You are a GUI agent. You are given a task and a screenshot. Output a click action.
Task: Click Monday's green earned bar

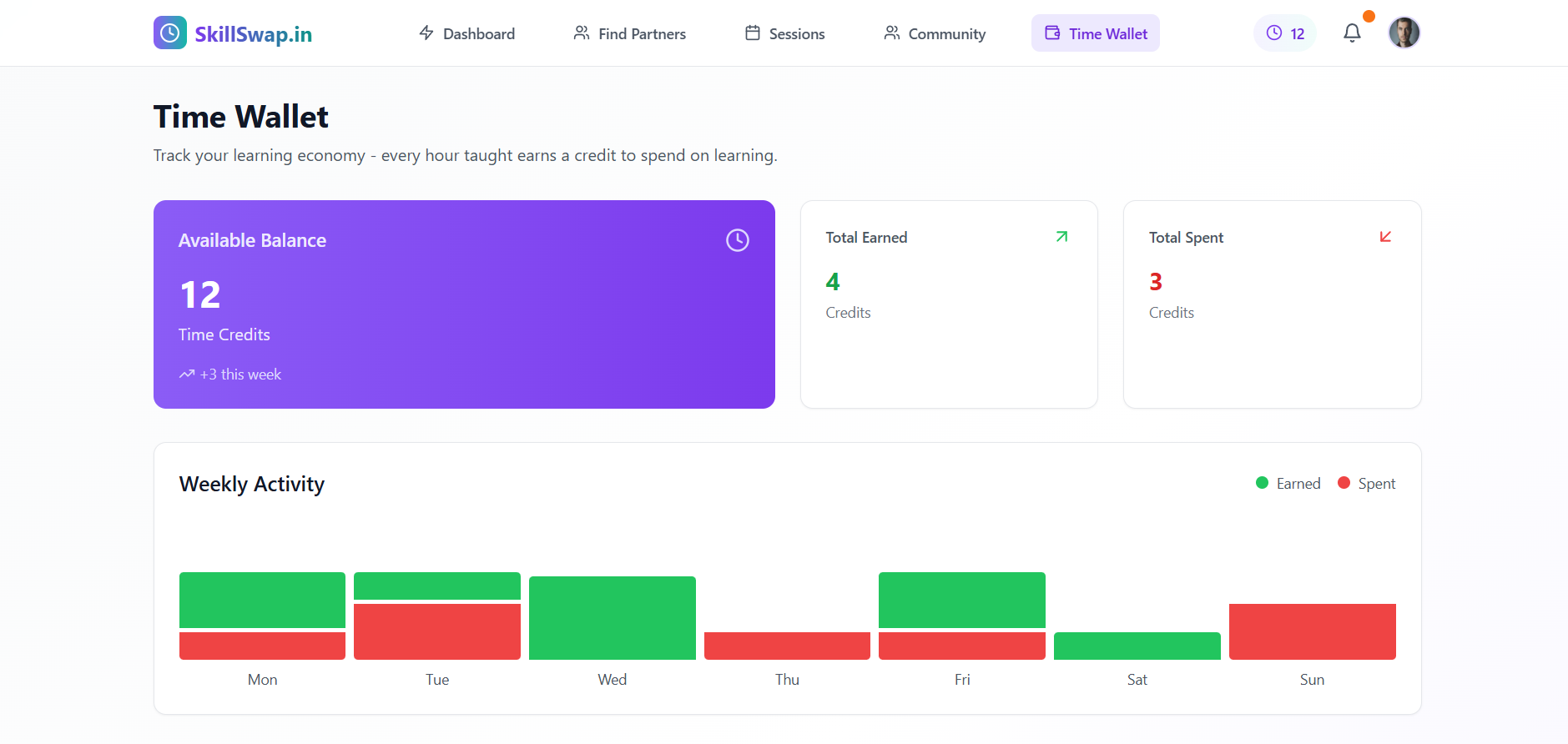point(262,600)
